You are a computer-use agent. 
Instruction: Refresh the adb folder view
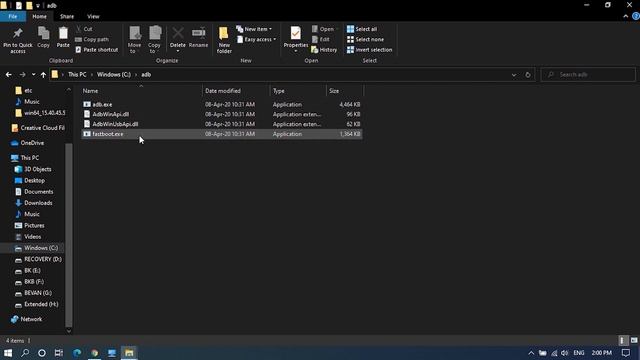(x=528, y=75)
